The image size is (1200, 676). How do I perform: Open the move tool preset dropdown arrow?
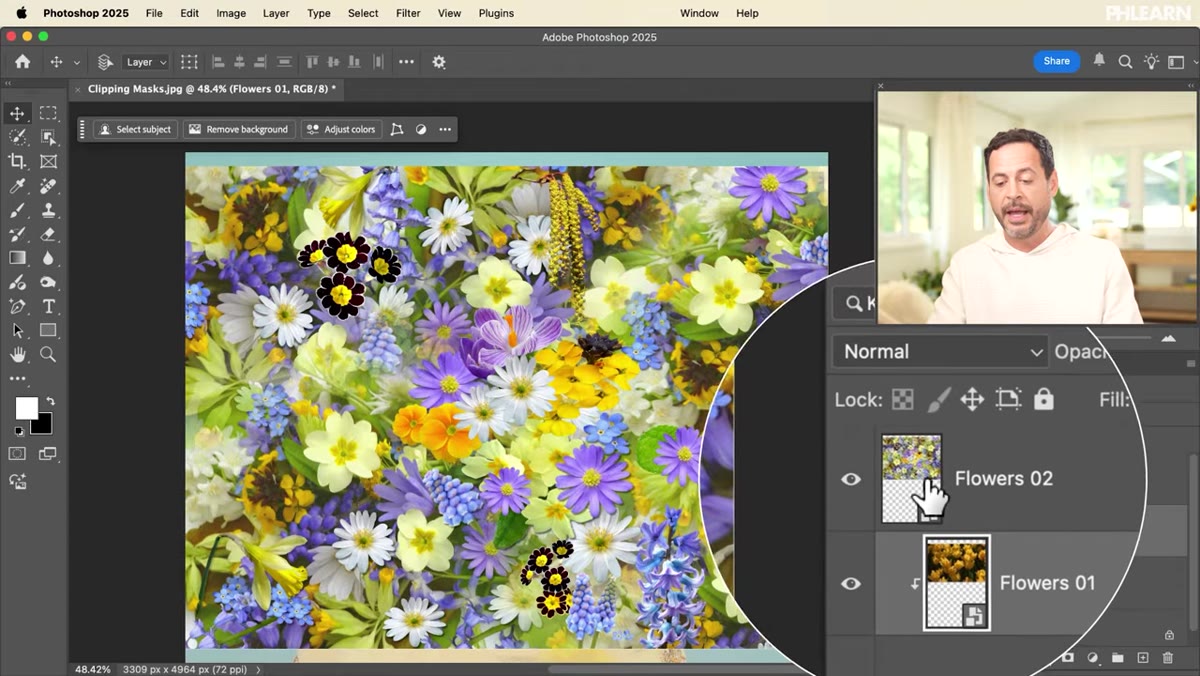[x=77, y=62]
